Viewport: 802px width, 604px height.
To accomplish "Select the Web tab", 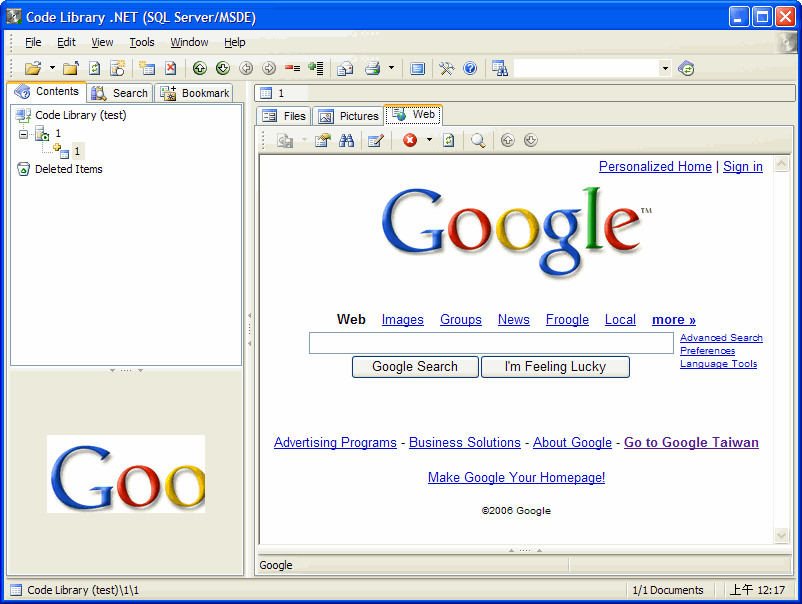I will [x=413, y=115].
